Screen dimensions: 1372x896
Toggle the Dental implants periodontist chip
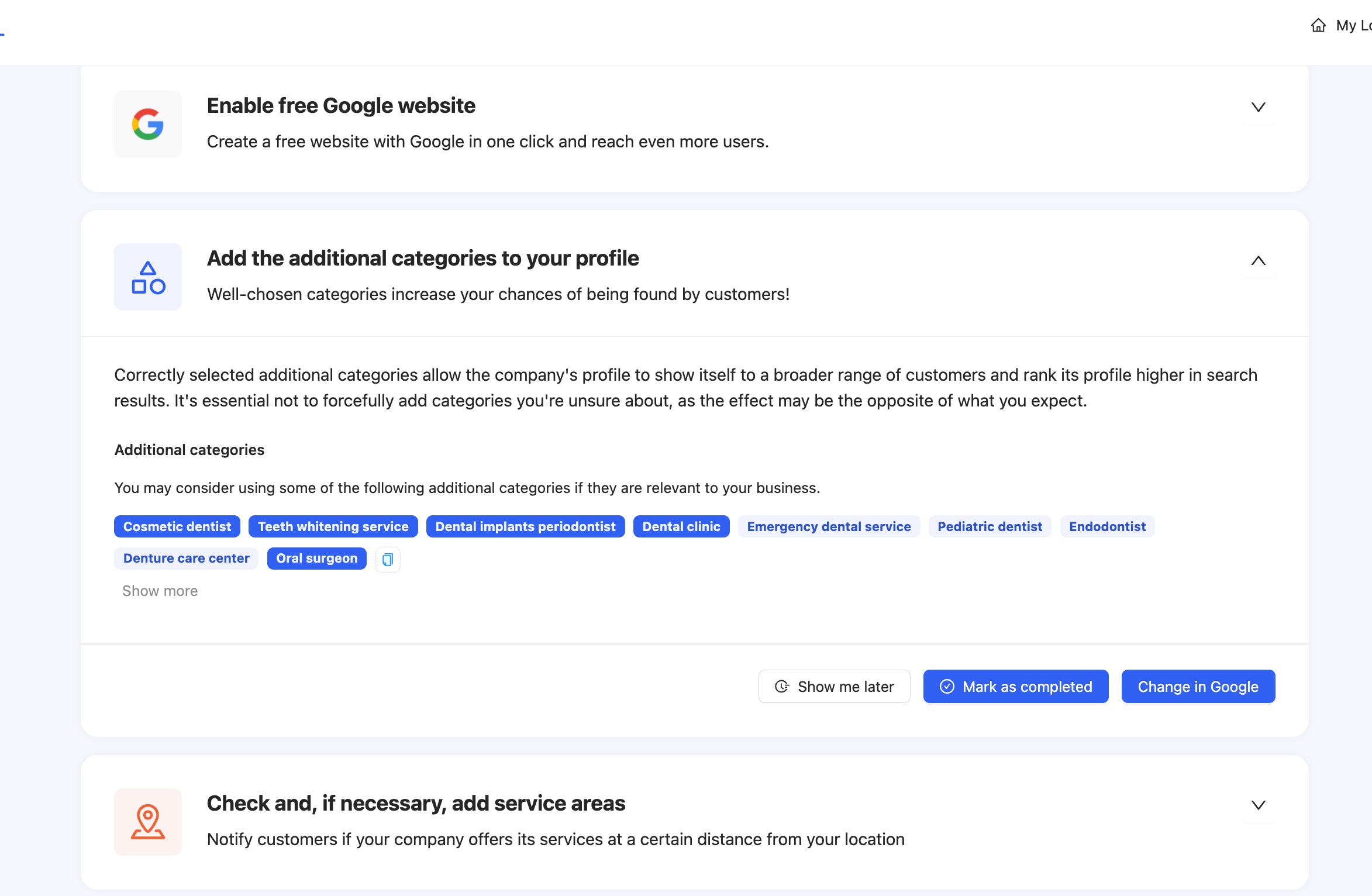pos(525,526)
